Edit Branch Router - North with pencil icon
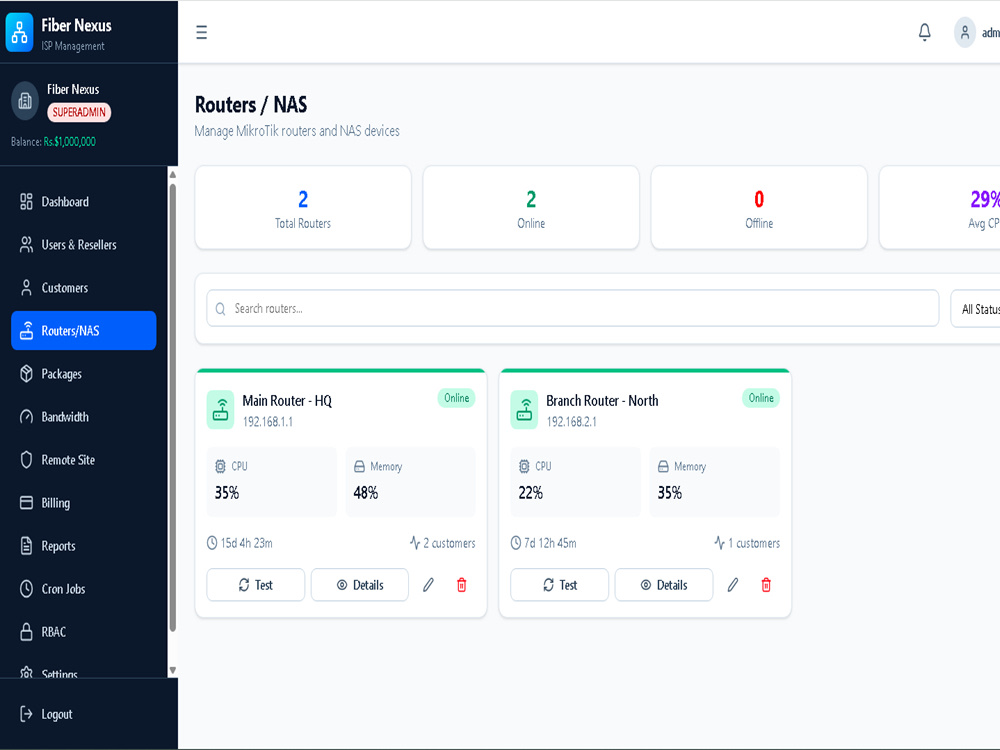1000x750 pixels. click(x=733, y=585)
